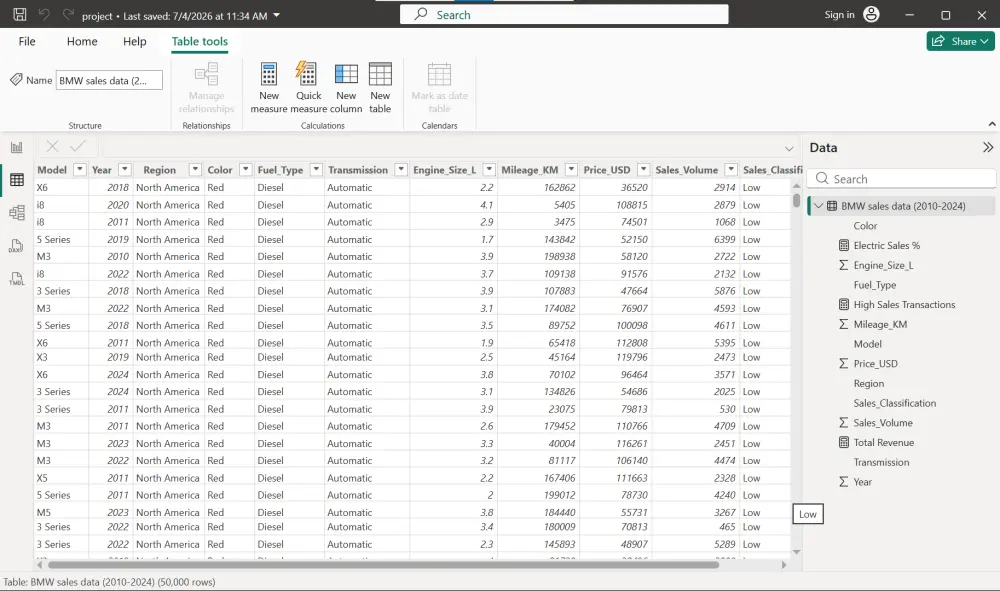Select Color field in Data pane
This screenshot has height=591, width=1000.
[x=865, y=226]
